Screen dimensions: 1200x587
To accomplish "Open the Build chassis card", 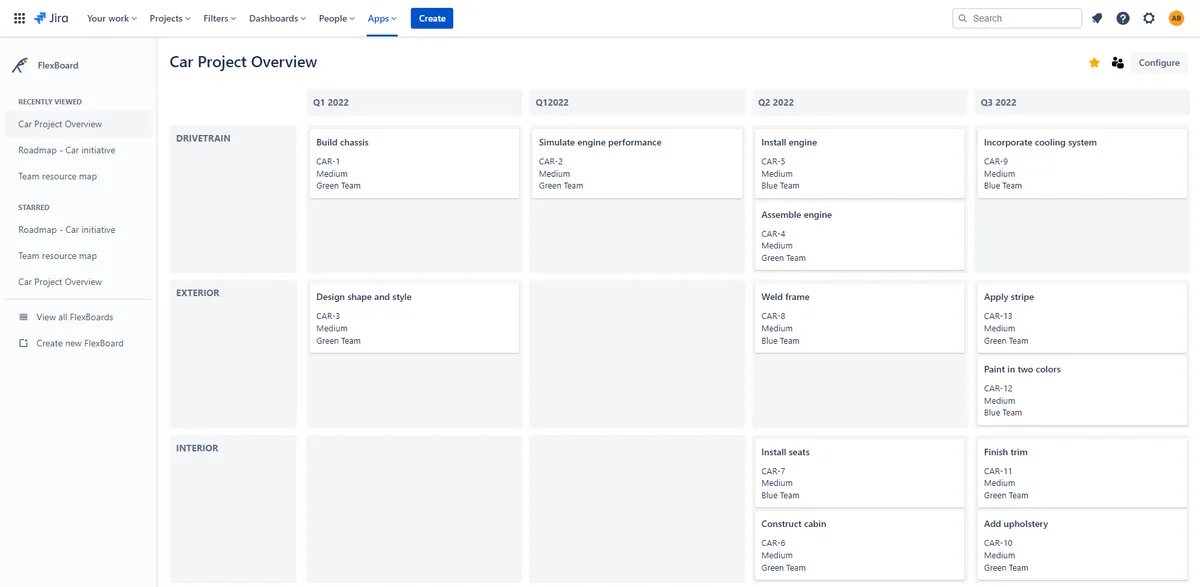I will click(x=414, y=163).
